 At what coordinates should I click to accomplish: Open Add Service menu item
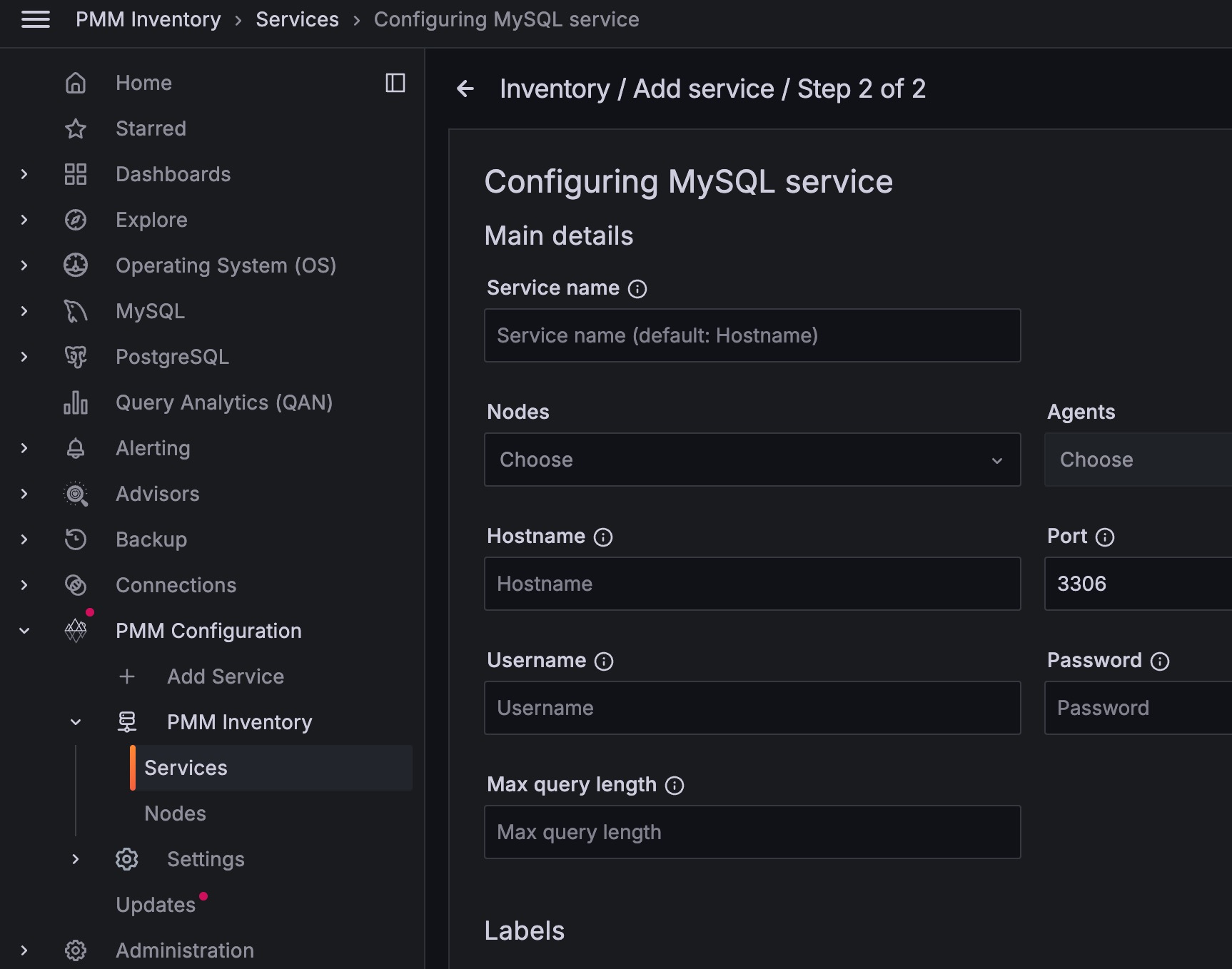226,676
